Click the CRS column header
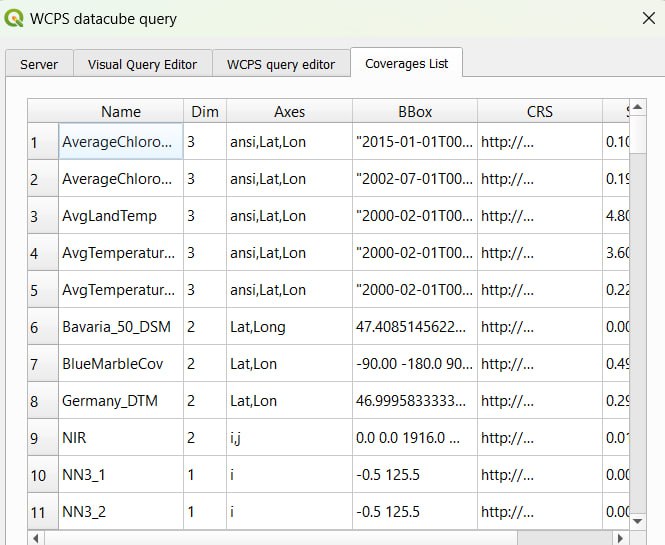665x545 pixels. pos(539,112)
